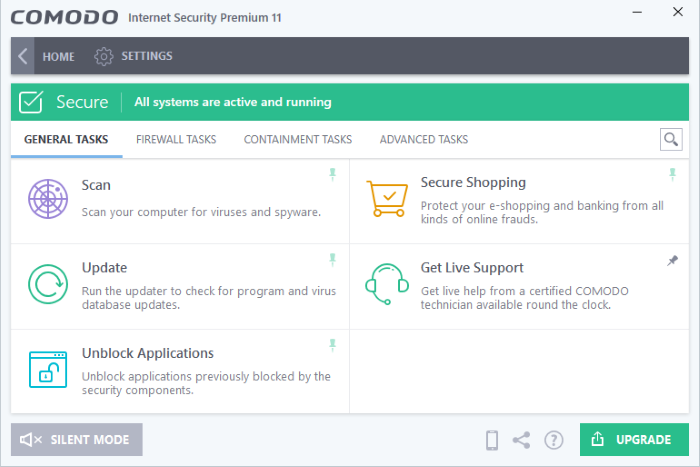Screen dimensions: 700x467
Task: Switch to FIREWALL TASKS tab
Action: coord(176,140)
